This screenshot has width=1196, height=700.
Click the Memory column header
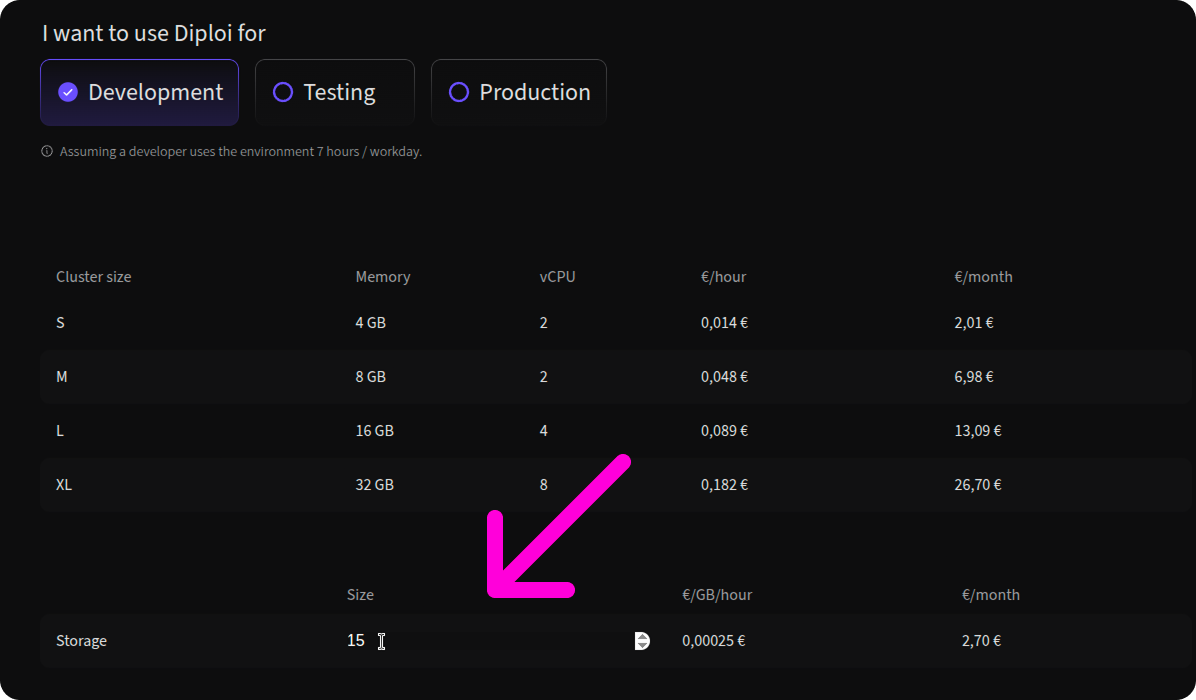(x=382, y=277)
